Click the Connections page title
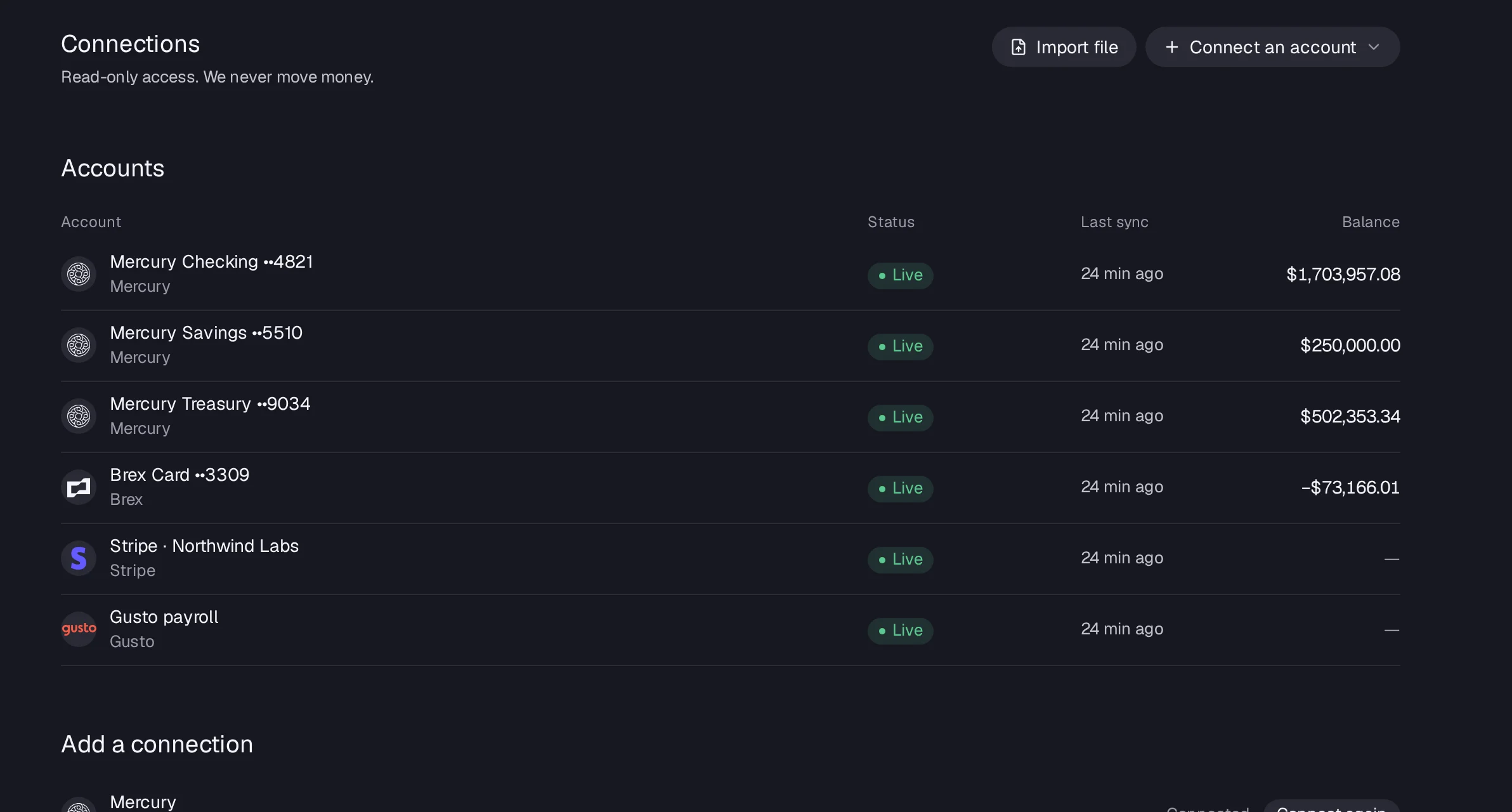Image resolution: width=1512 pixels, height=812 pixels. 130,44
